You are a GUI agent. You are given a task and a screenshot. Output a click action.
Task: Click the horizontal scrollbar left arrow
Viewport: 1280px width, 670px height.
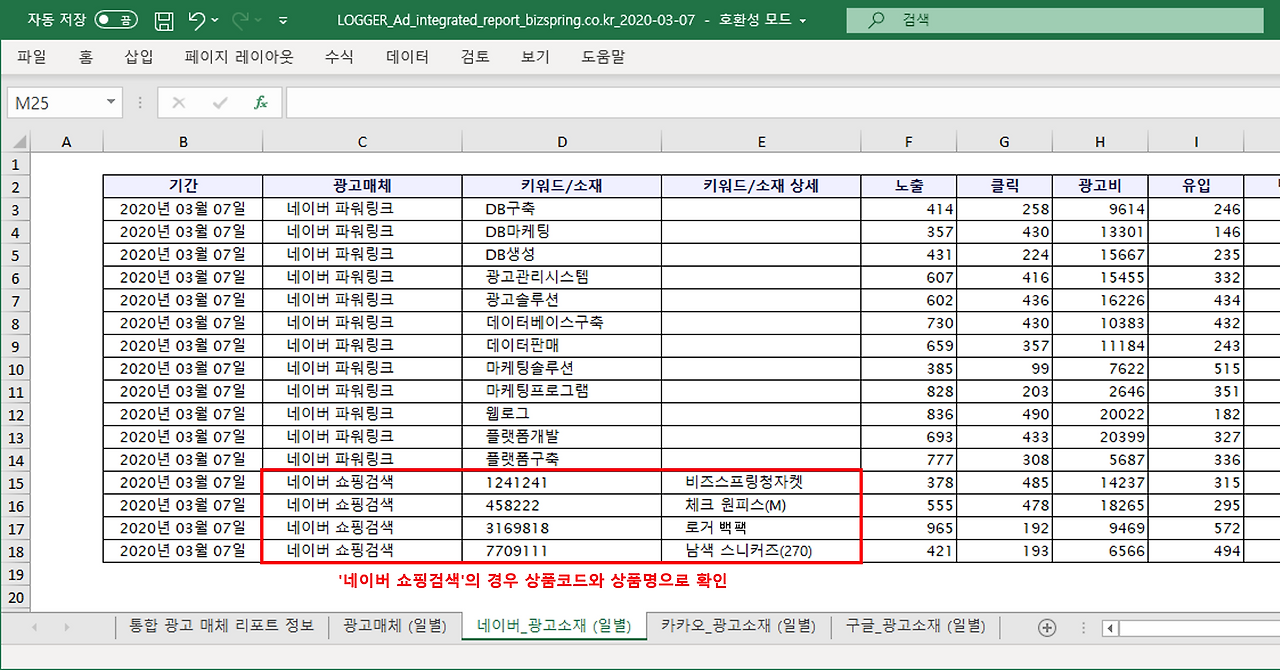[1110, 628]
